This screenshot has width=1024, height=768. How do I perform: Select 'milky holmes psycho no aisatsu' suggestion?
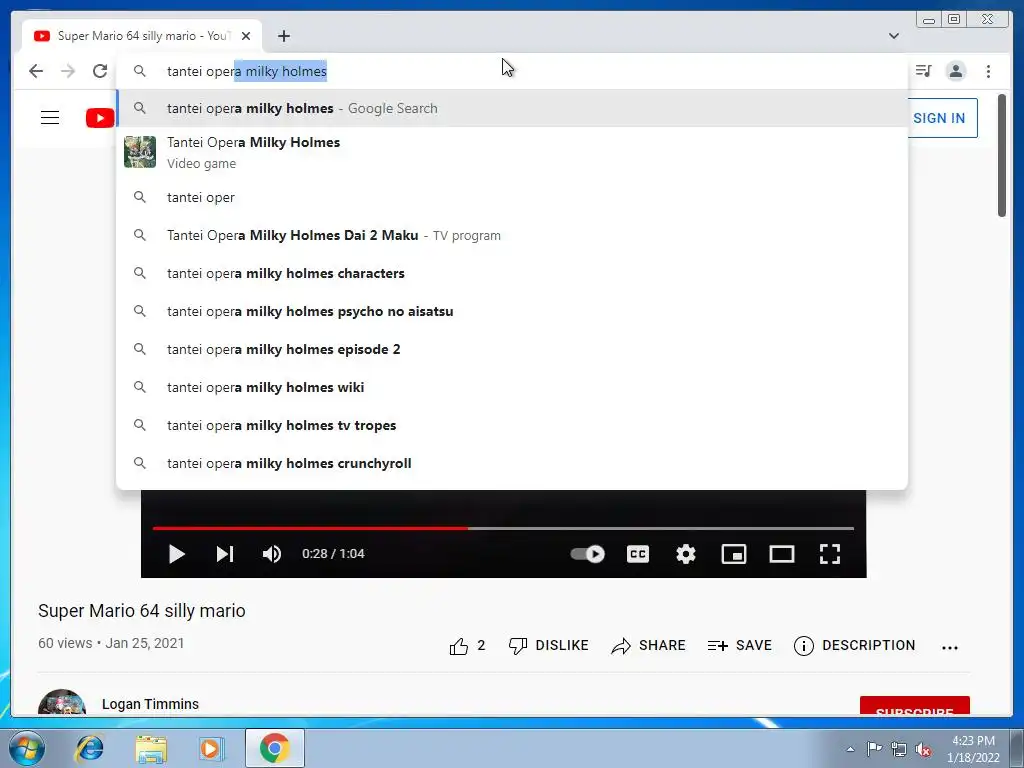point(512,311)
